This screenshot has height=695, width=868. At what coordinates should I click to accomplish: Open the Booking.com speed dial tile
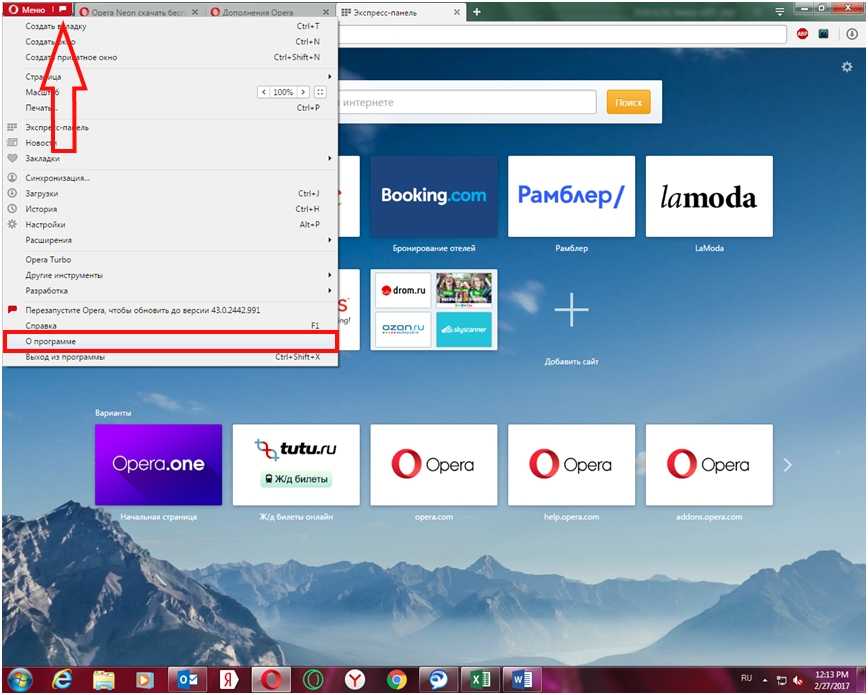434,197
